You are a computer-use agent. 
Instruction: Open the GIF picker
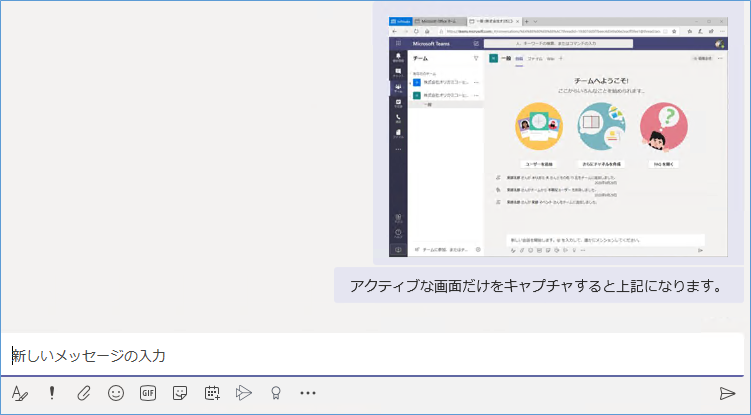click(148, 393)
